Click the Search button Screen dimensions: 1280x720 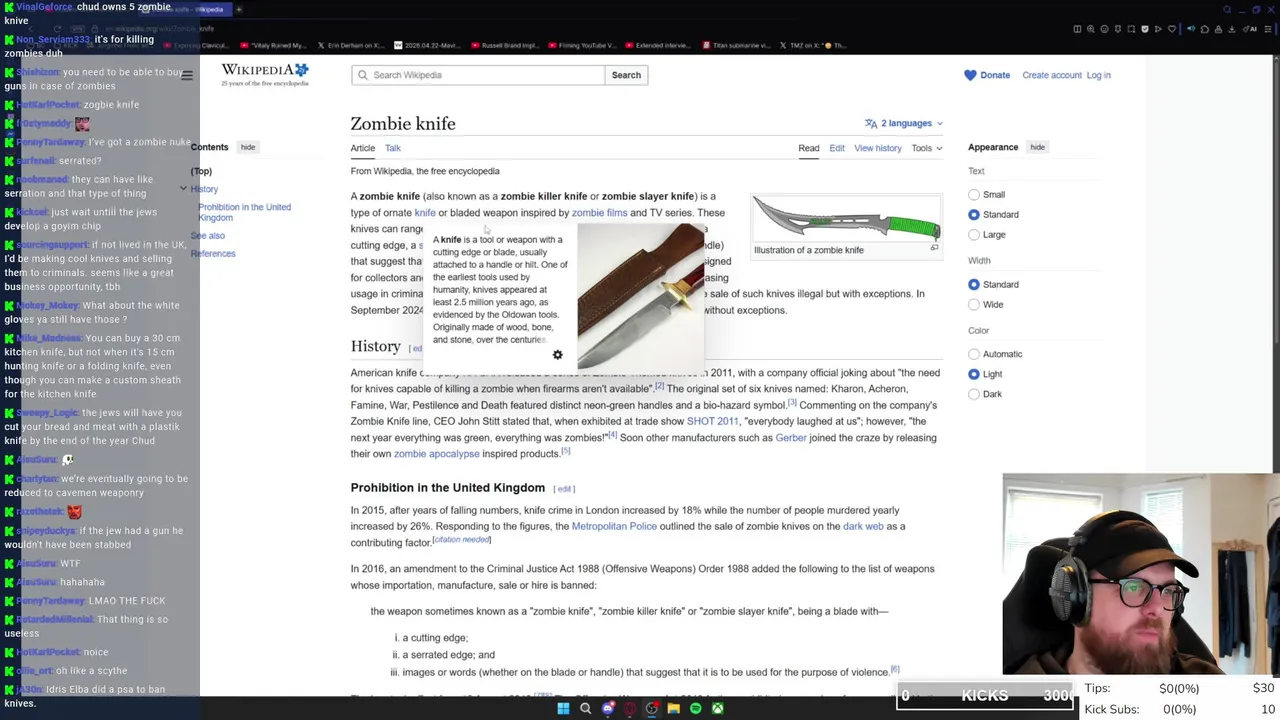click(626, 75)
